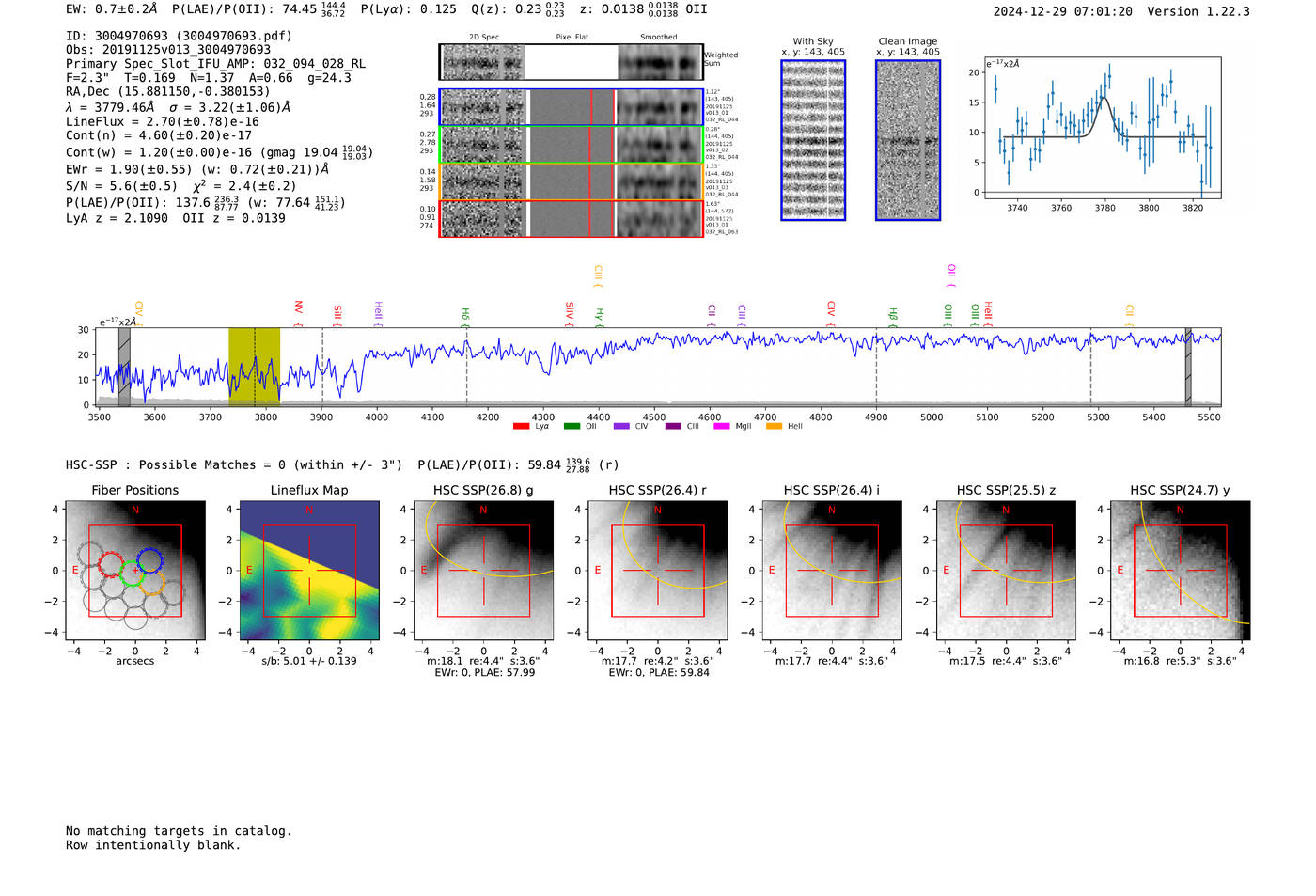
Task: Click the Lyα red legend swatch
Action: coord(521,427)
